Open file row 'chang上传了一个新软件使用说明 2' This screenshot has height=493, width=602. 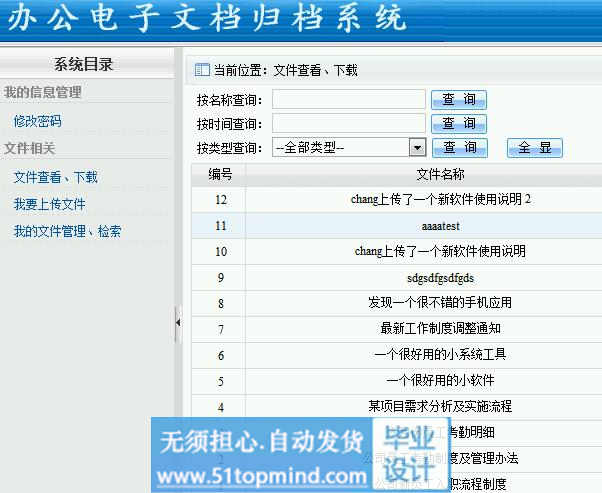[440, 199]
